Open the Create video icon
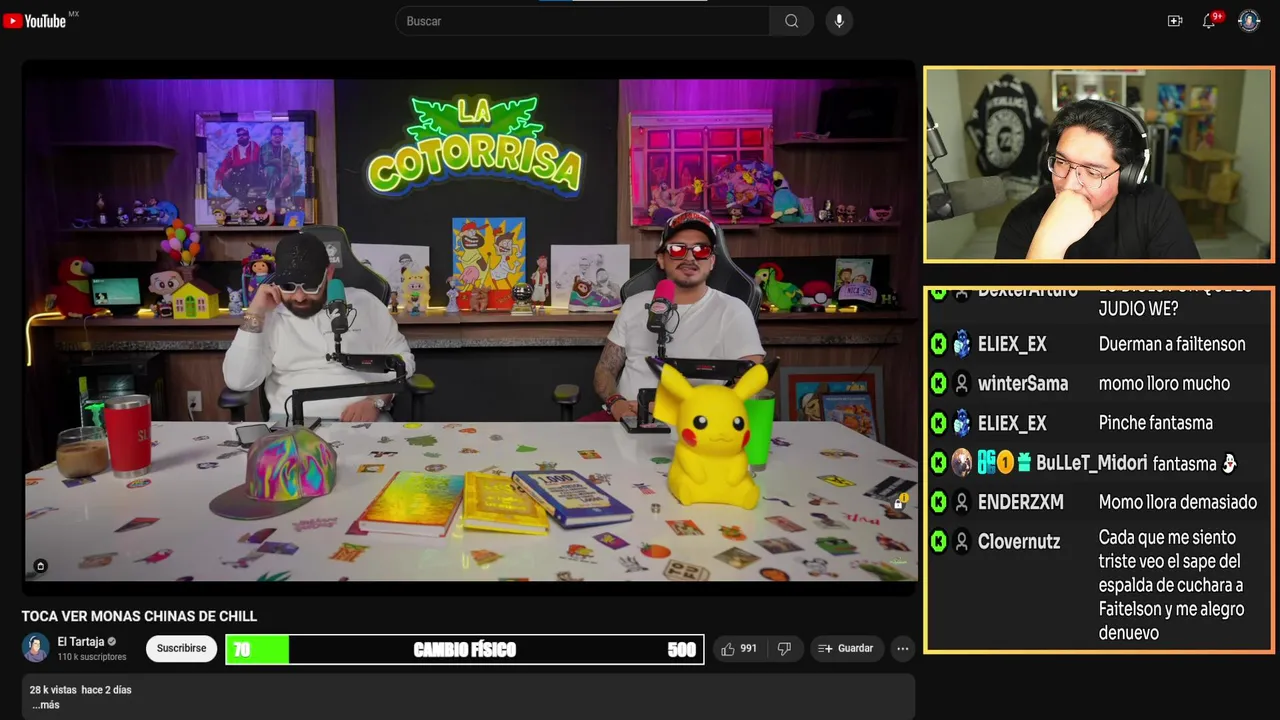Screen dimensions: 1280x720 [x=1175, y=21]
